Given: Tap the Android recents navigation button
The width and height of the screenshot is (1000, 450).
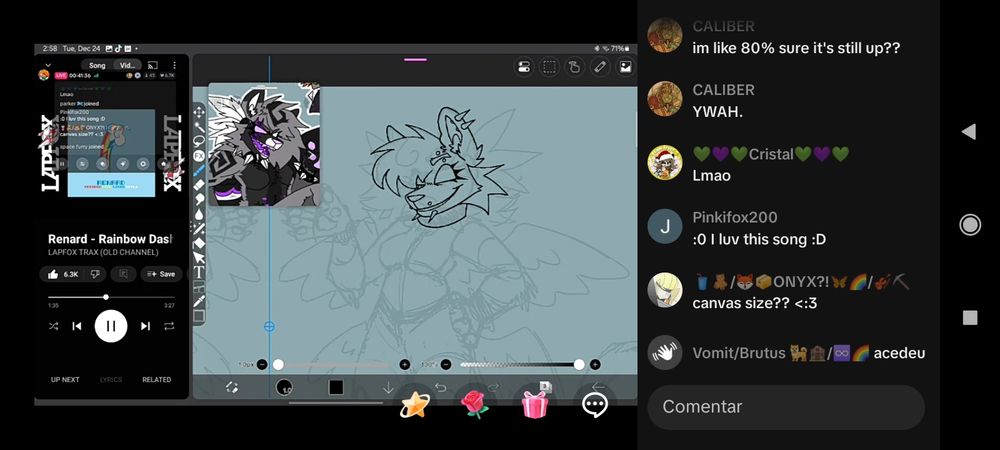Looking at the screenshot, I should (x=969, y=317).
